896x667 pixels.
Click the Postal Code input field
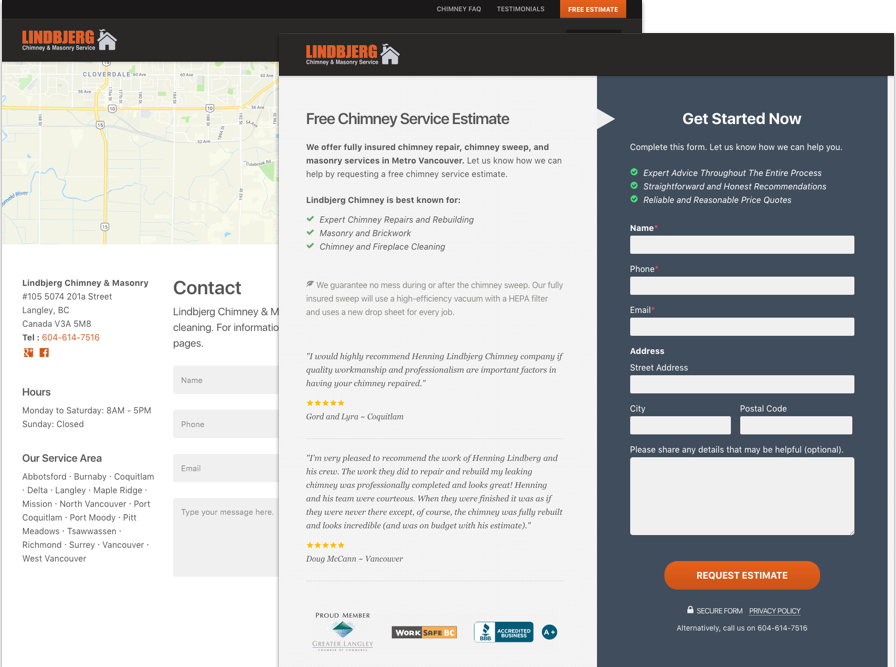pos(796,425)
